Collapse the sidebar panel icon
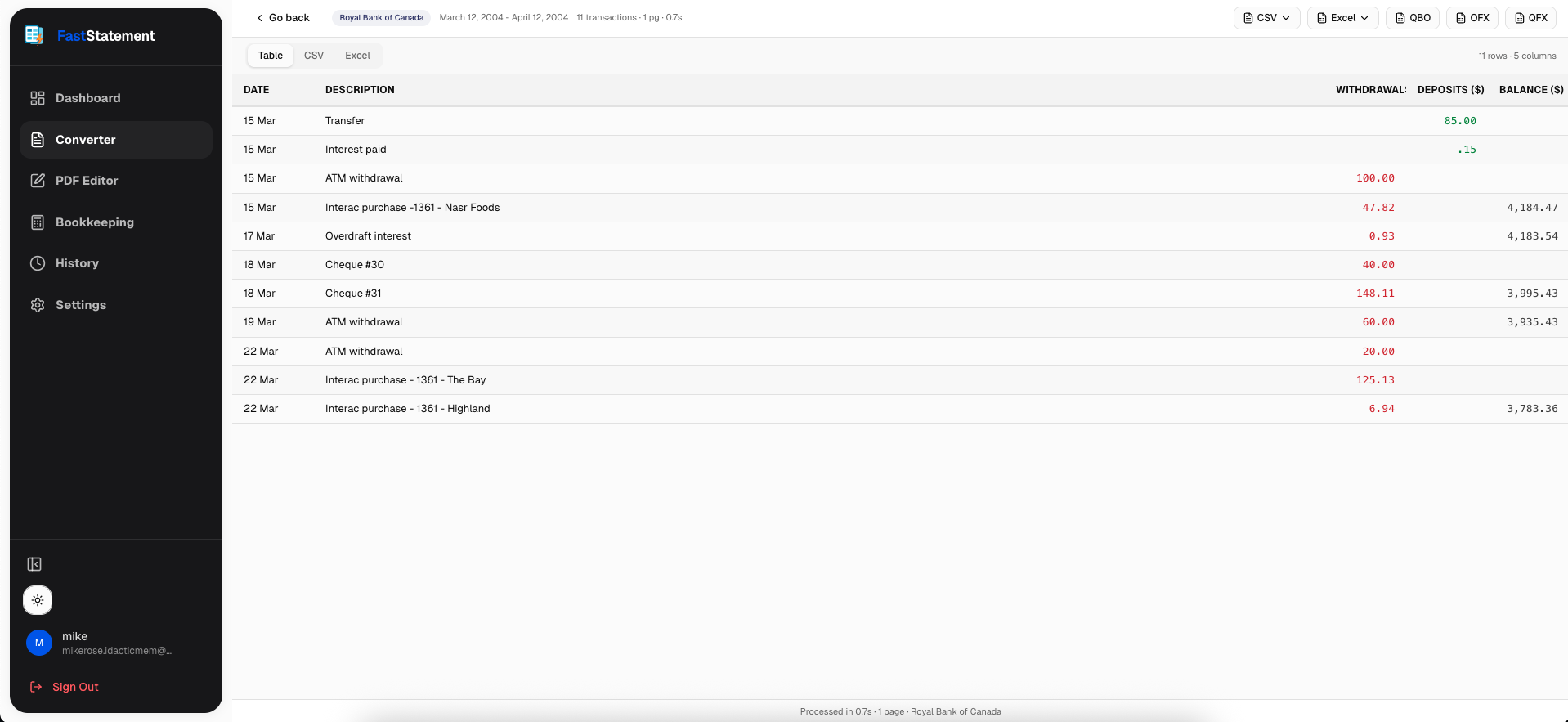Viewport: 1568px width, 722px height. 34,564
